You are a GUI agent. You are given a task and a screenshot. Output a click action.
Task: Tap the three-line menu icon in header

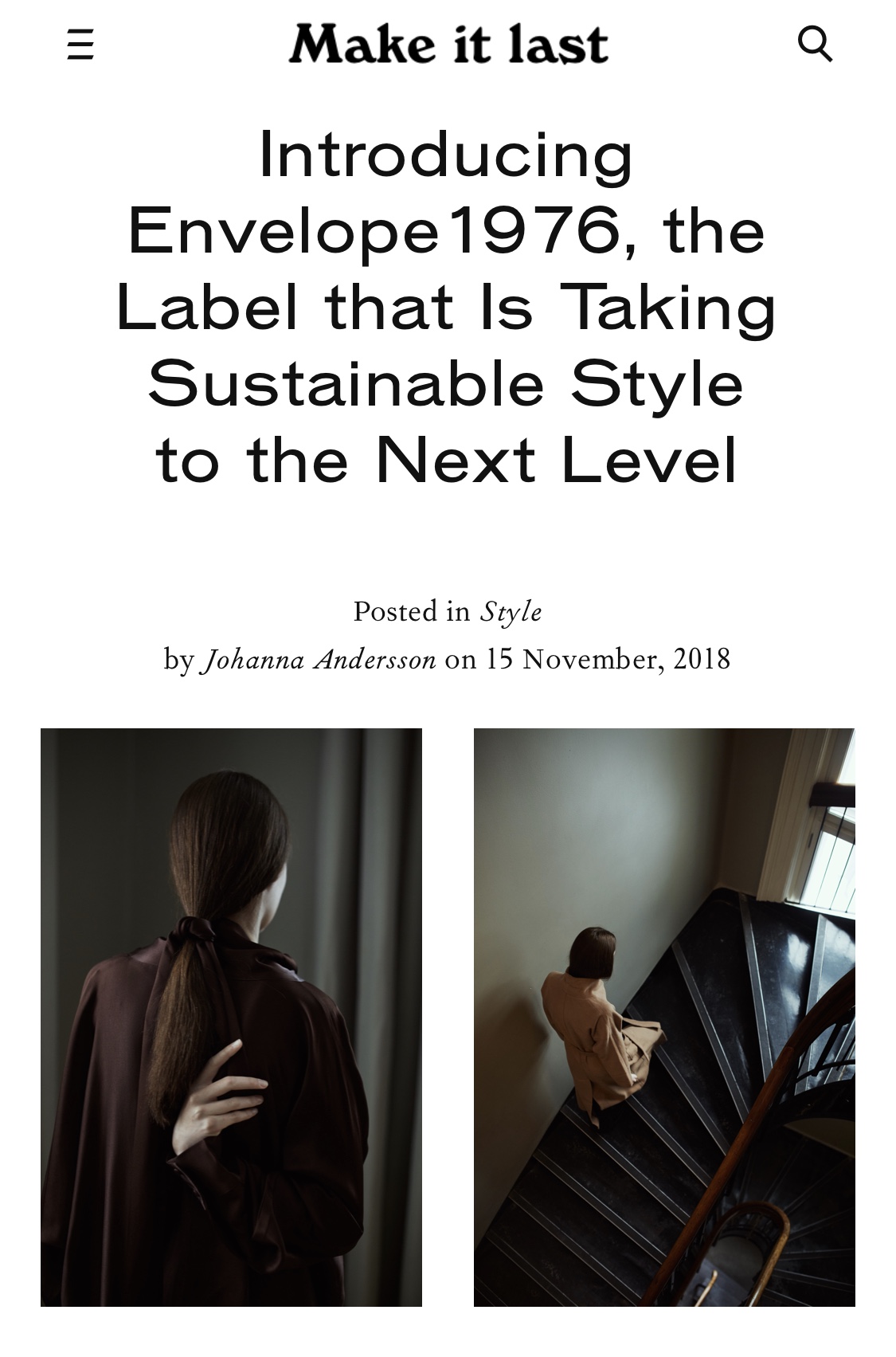pos(80,44)
